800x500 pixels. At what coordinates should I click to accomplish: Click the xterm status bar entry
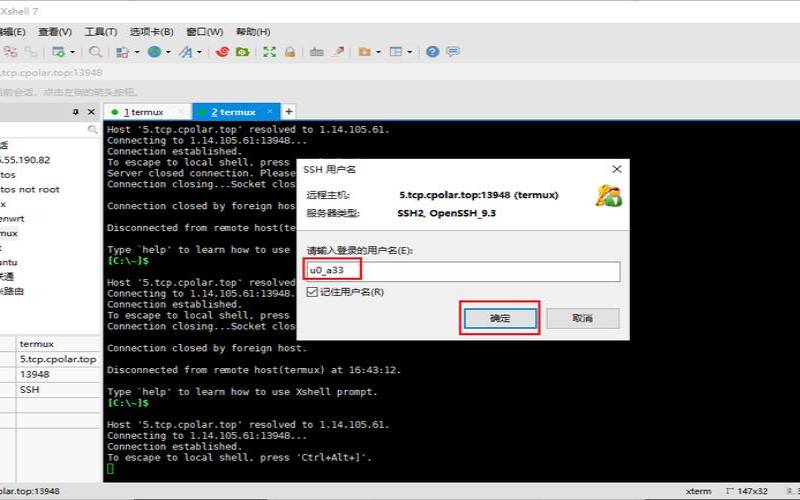[x=698, y=491]
